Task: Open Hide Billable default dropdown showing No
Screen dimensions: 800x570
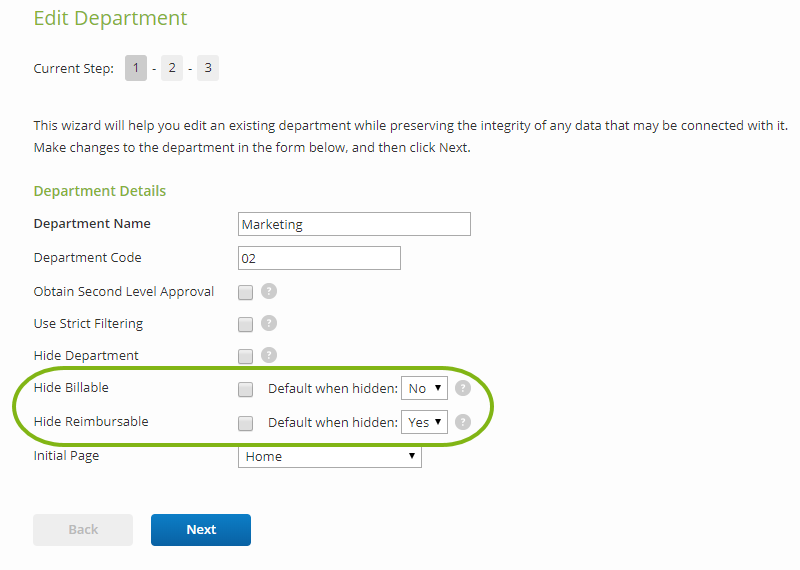Action: pyautogui.click(x=424, y=389)
